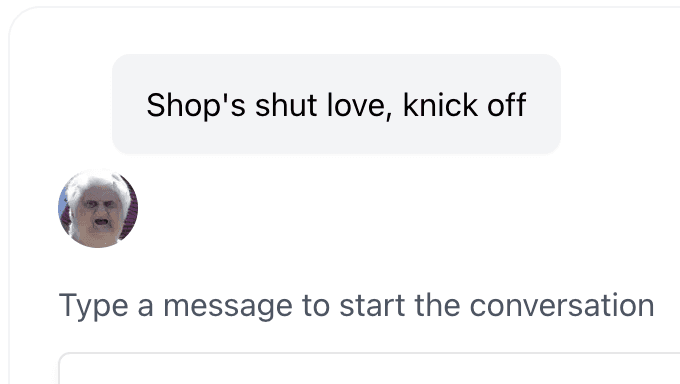Click the "Type a message to start the conversation" text
The width and height of the screenshot is (680, 384).
click(356, 305)
